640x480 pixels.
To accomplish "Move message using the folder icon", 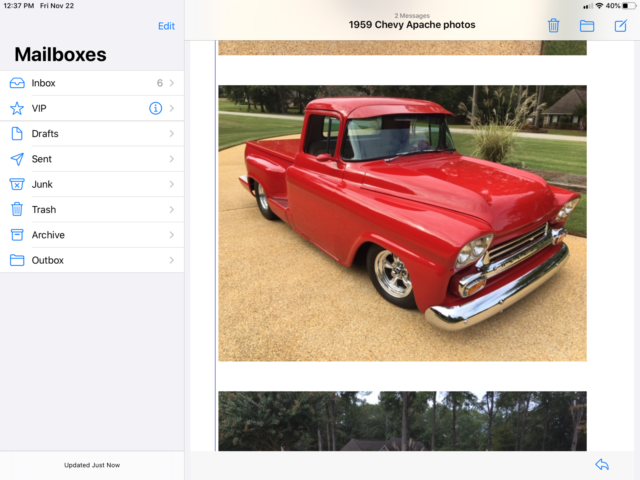I will click(587, 26).
